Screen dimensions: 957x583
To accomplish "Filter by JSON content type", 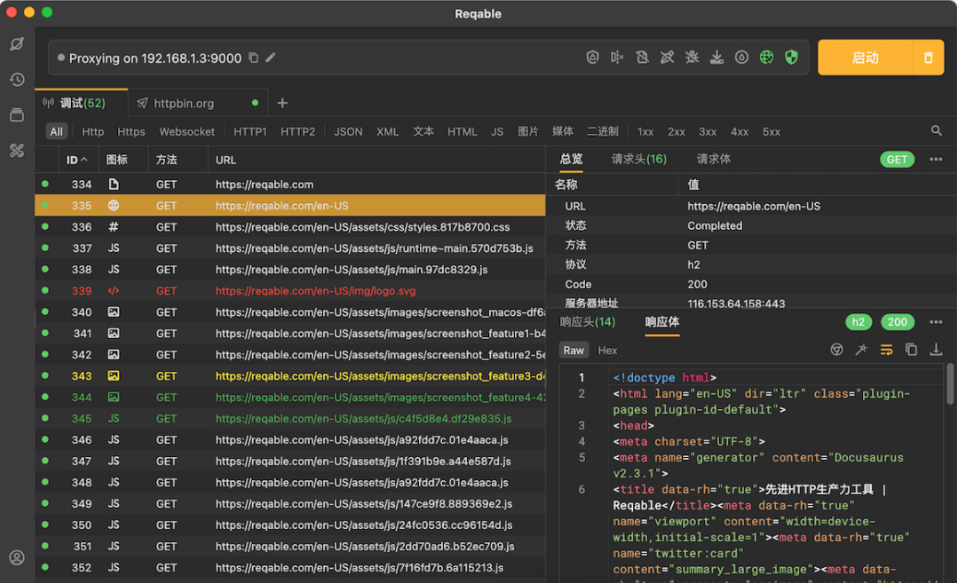I will [x=348, y=132].
